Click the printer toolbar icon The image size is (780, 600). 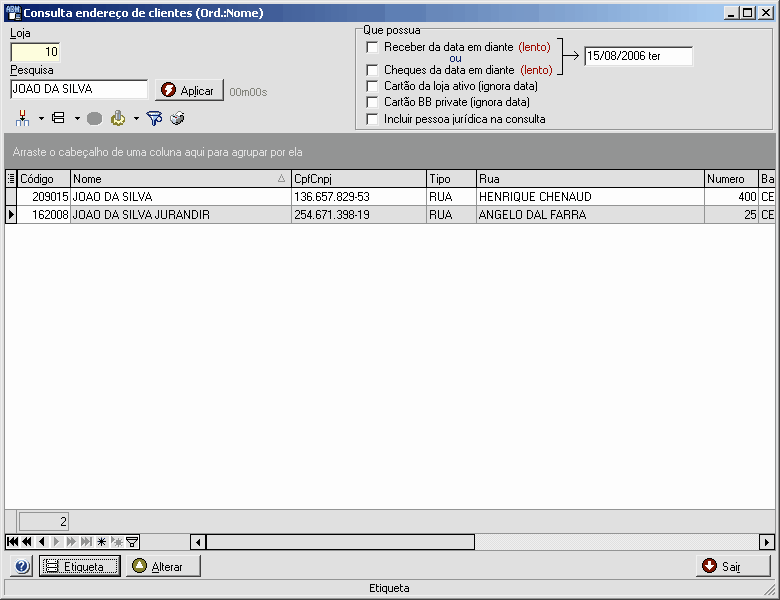tap(178, 118)
